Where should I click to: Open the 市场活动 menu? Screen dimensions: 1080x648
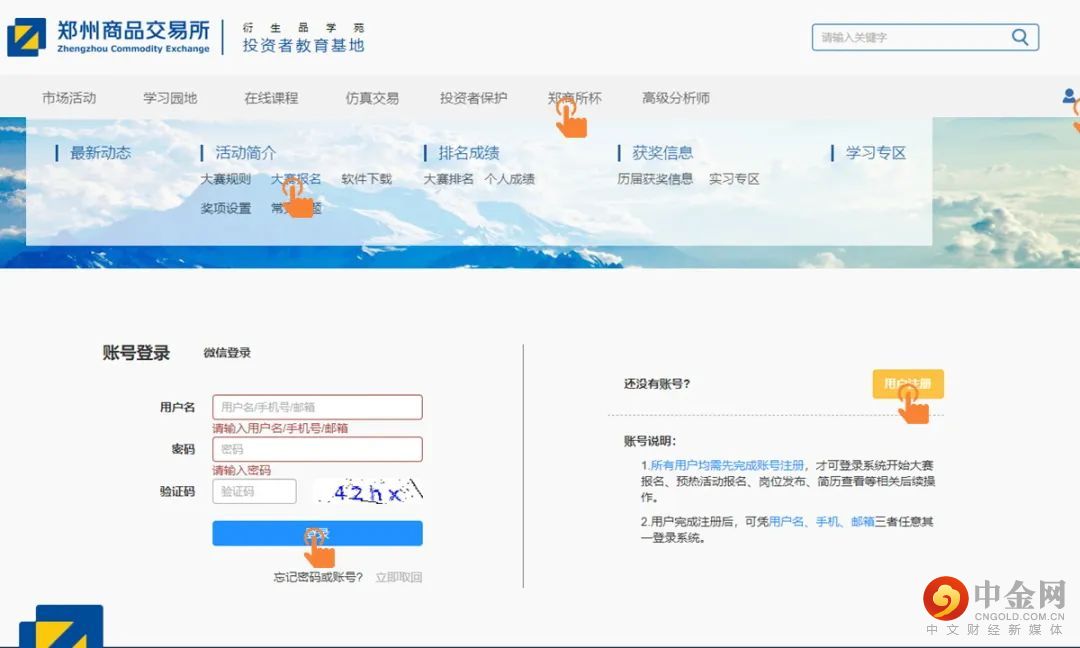(x=69, y=98)
